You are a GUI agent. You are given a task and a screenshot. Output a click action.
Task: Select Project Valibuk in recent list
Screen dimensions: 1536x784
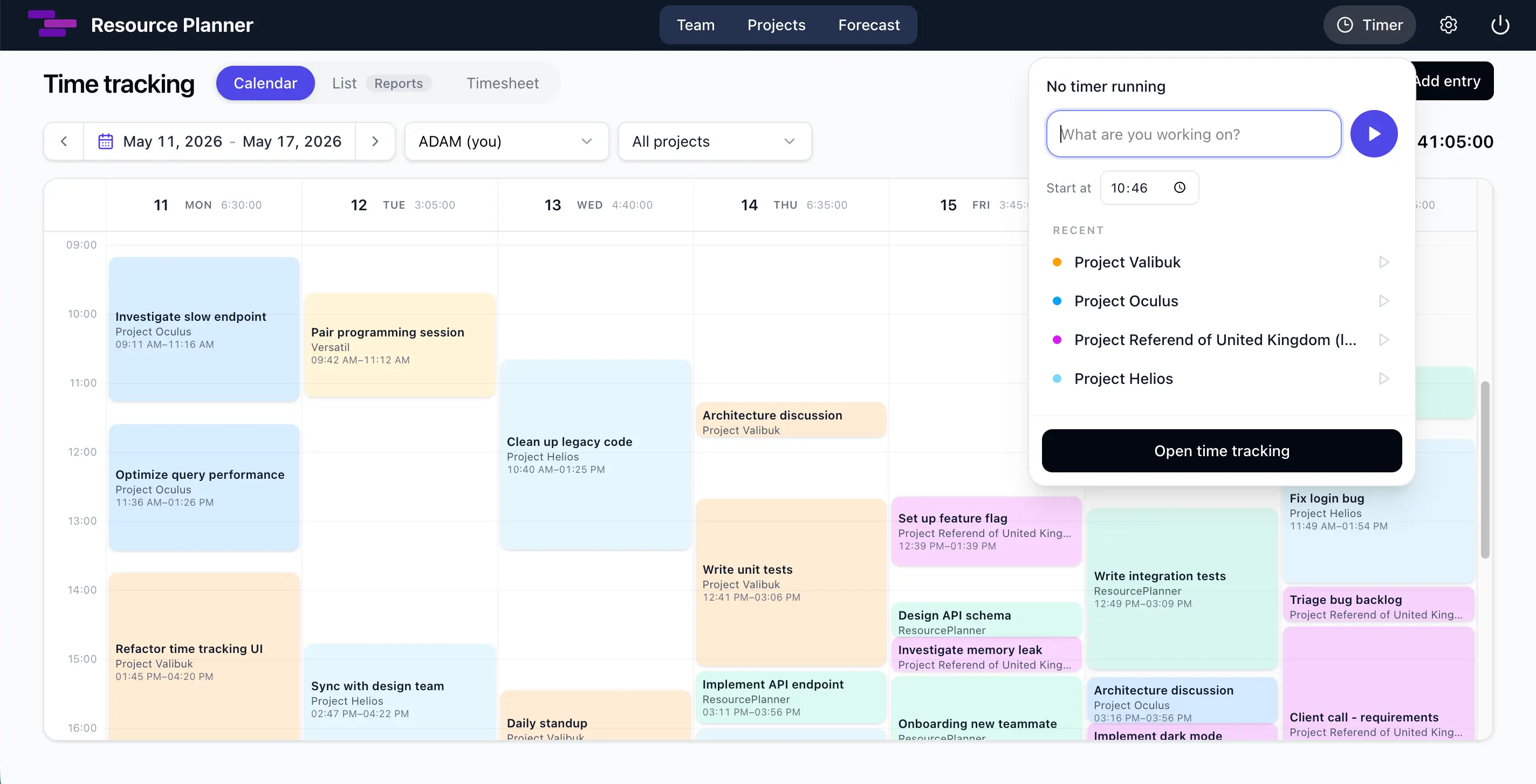[1221, 263]
